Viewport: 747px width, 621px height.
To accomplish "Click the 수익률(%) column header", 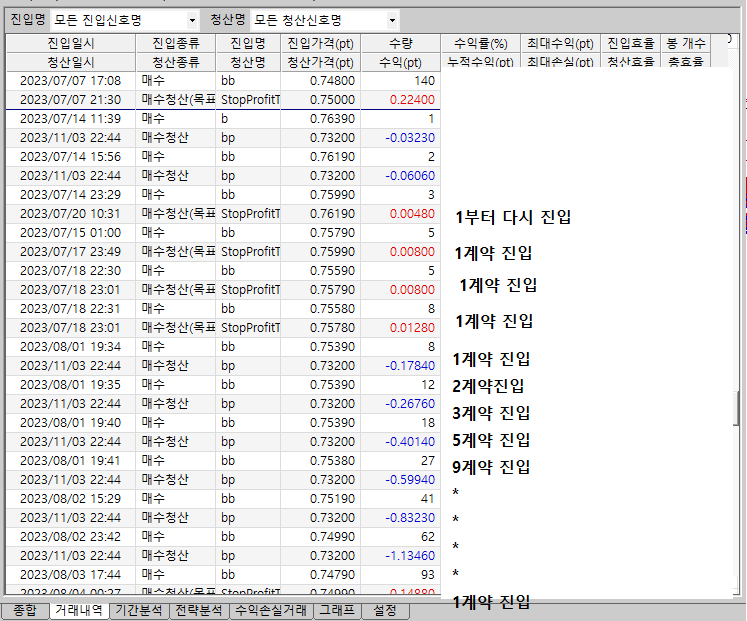I will (480, 44).
